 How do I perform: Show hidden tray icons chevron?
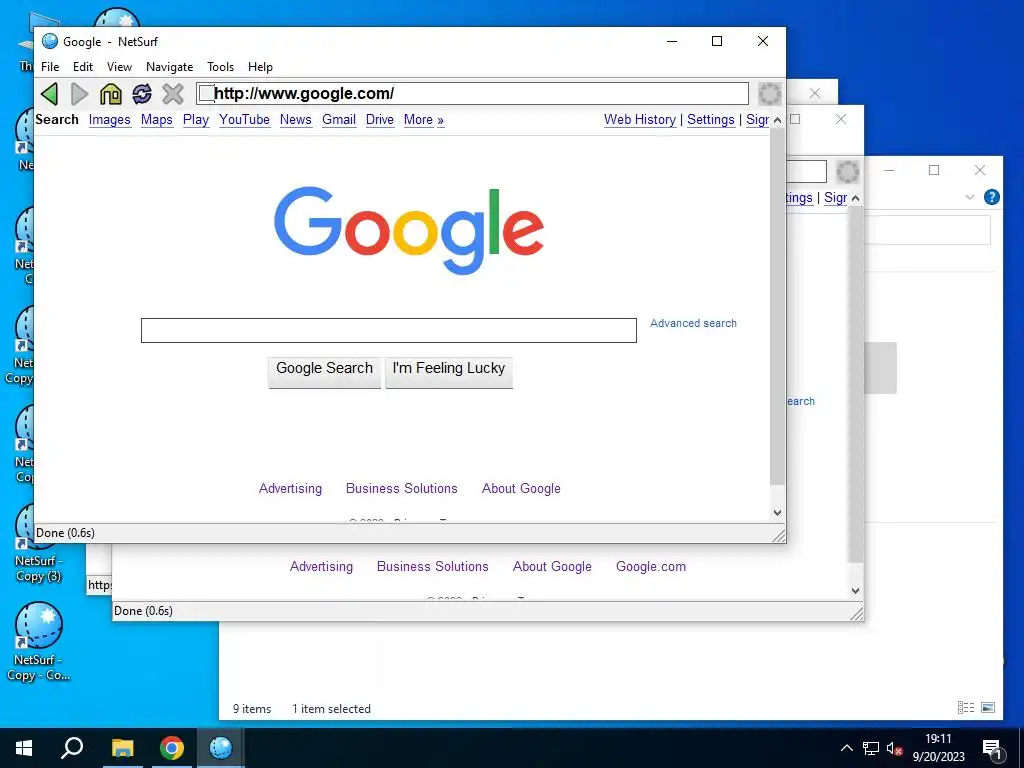(846, 748)
